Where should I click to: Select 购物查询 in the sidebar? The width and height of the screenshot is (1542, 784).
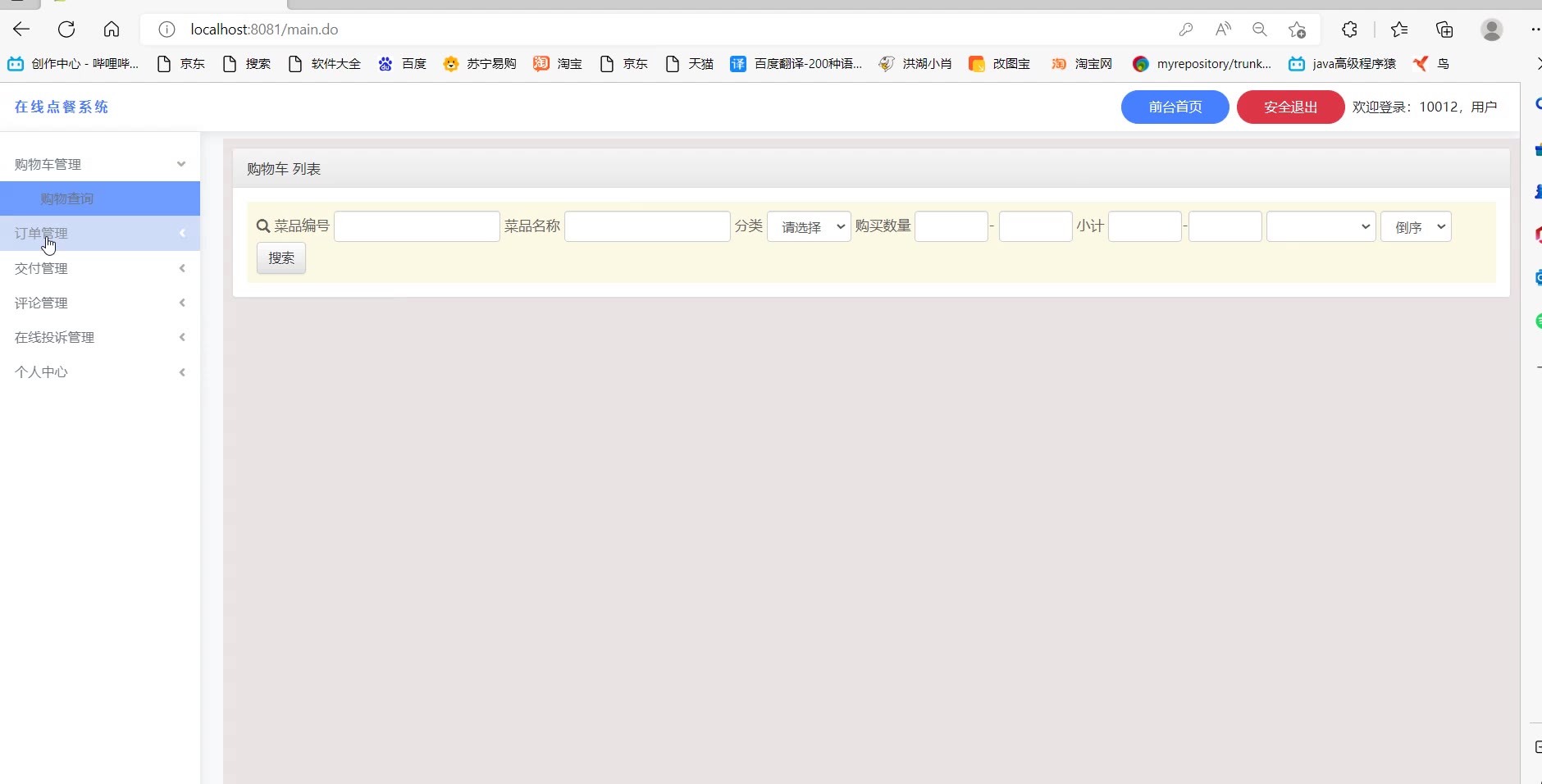pyautogui.click(x=100, y=198)
